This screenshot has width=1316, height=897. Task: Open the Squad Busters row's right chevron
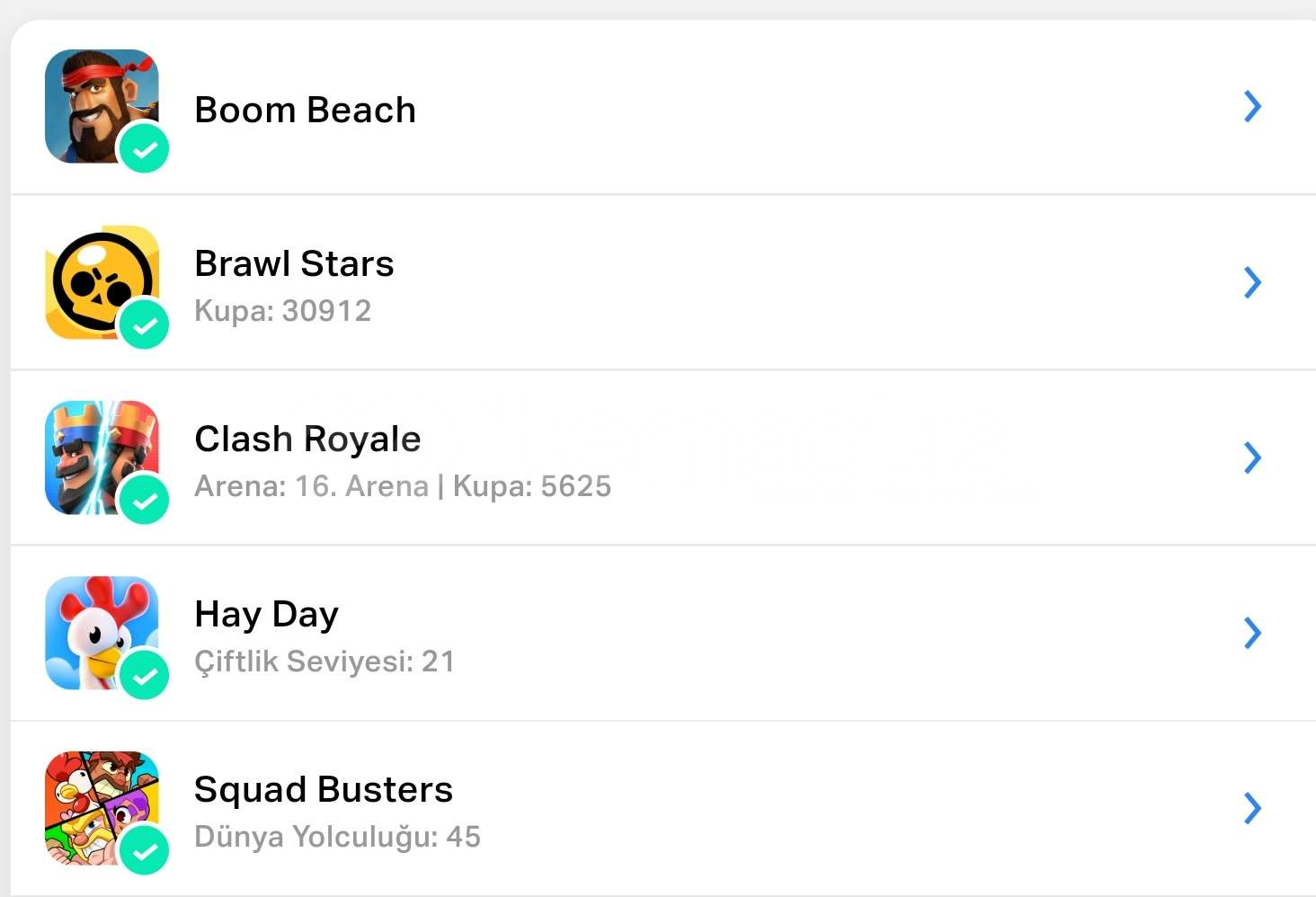point(1252,808)
